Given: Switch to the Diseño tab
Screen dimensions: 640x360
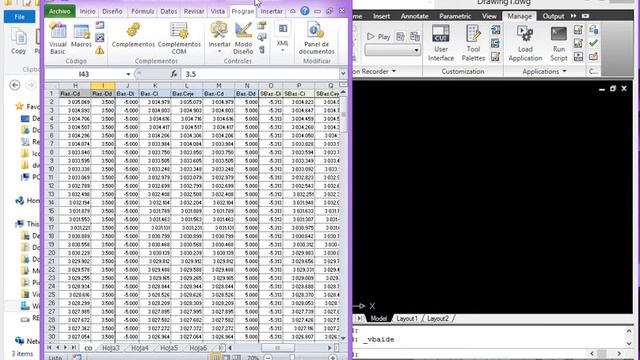Looking at the screenshot, I should coord(112,11).
